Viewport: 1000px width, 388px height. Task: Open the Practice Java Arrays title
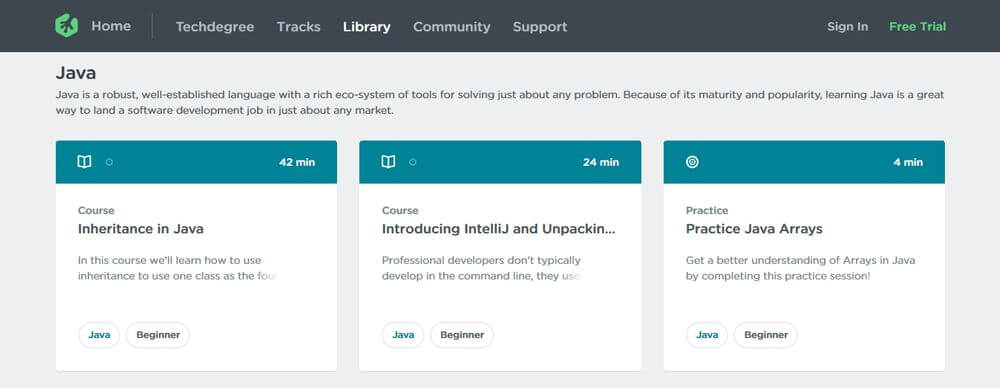click(754, 228)
